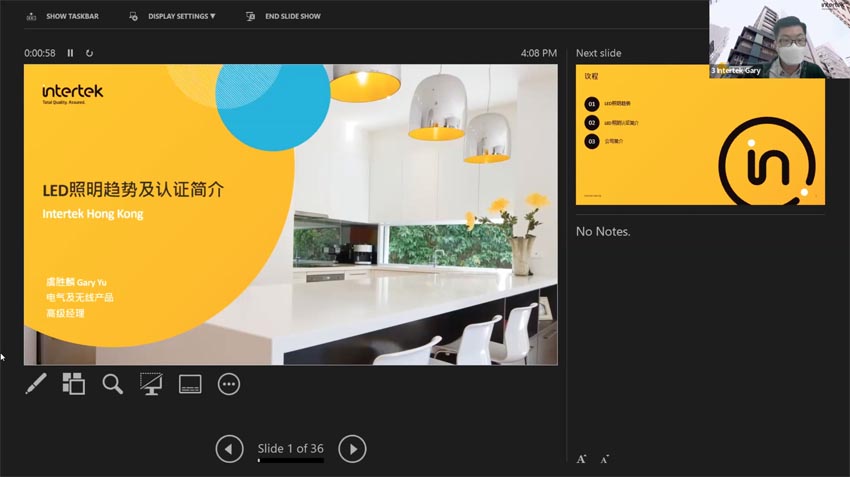The width and height of the screenshot is (850, 477).
Task: Select the magnifier zoom tool
Action: click(113, 384)
